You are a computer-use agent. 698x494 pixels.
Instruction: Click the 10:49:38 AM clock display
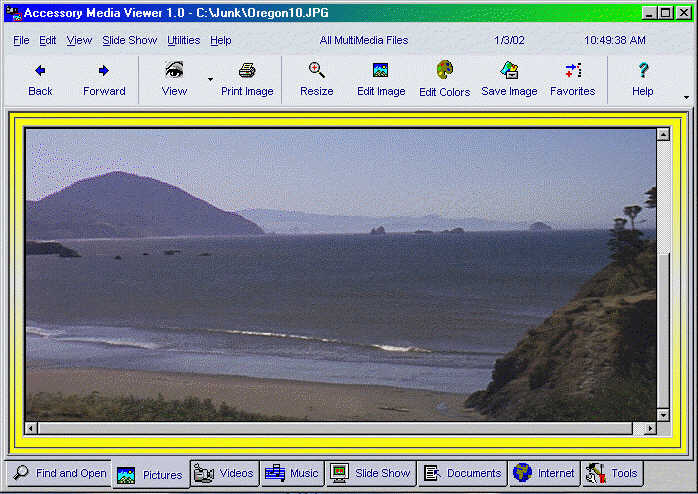pyautogui.click(x=615, y=40)
